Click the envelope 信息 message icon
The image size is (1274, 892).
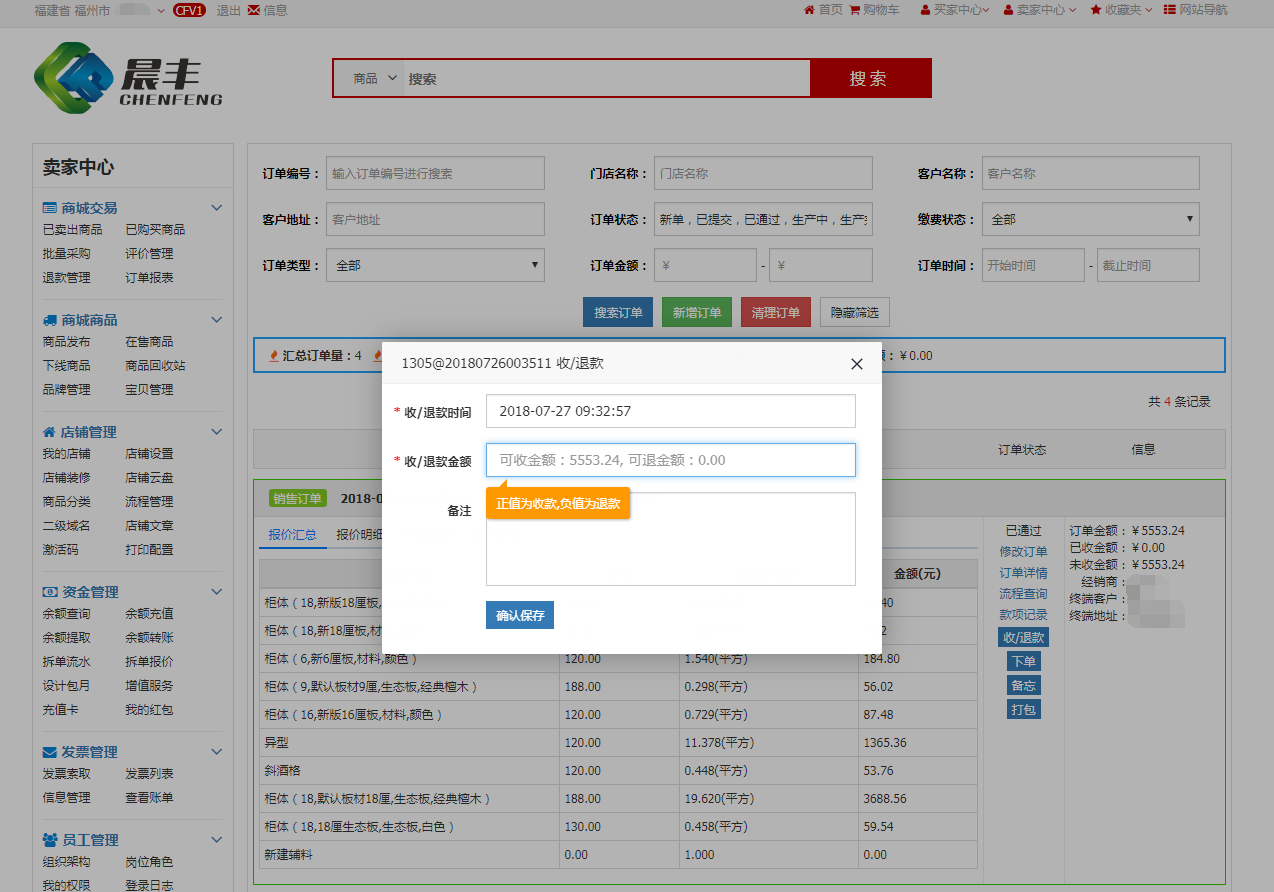(253, 10)
